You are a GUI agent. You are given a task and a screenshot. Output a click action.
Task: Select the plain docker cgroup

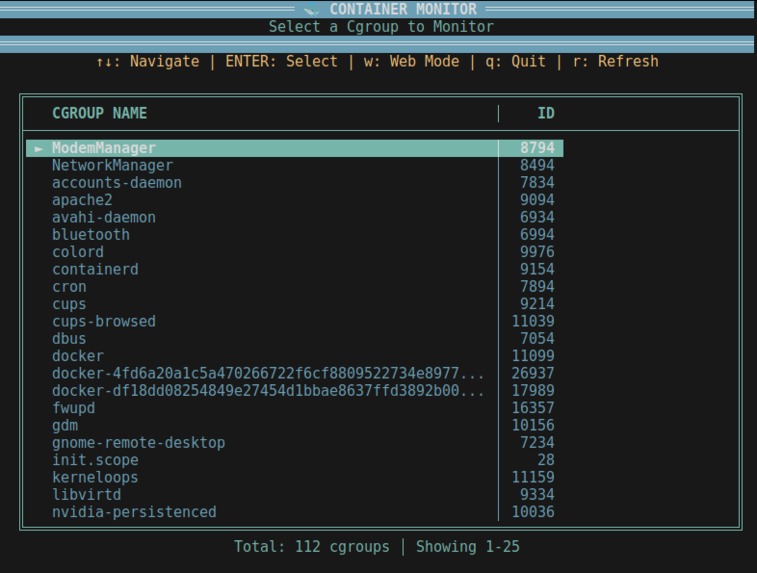pos(78,357)
